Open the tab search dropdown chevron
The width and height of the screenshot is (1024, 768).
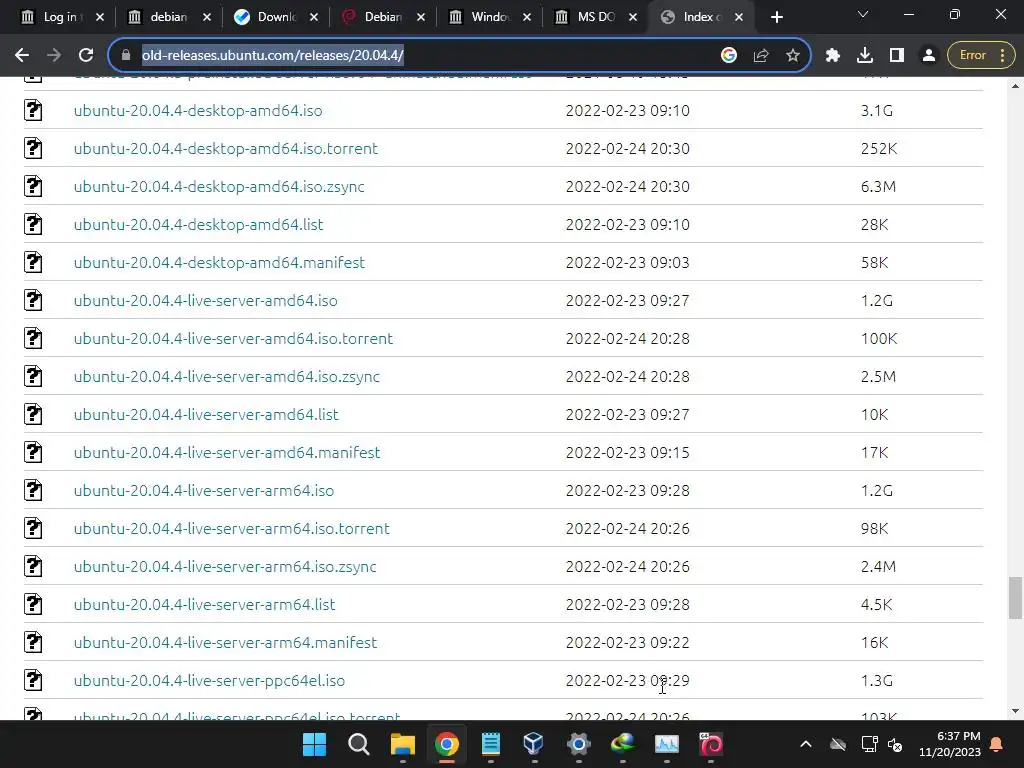863,14
